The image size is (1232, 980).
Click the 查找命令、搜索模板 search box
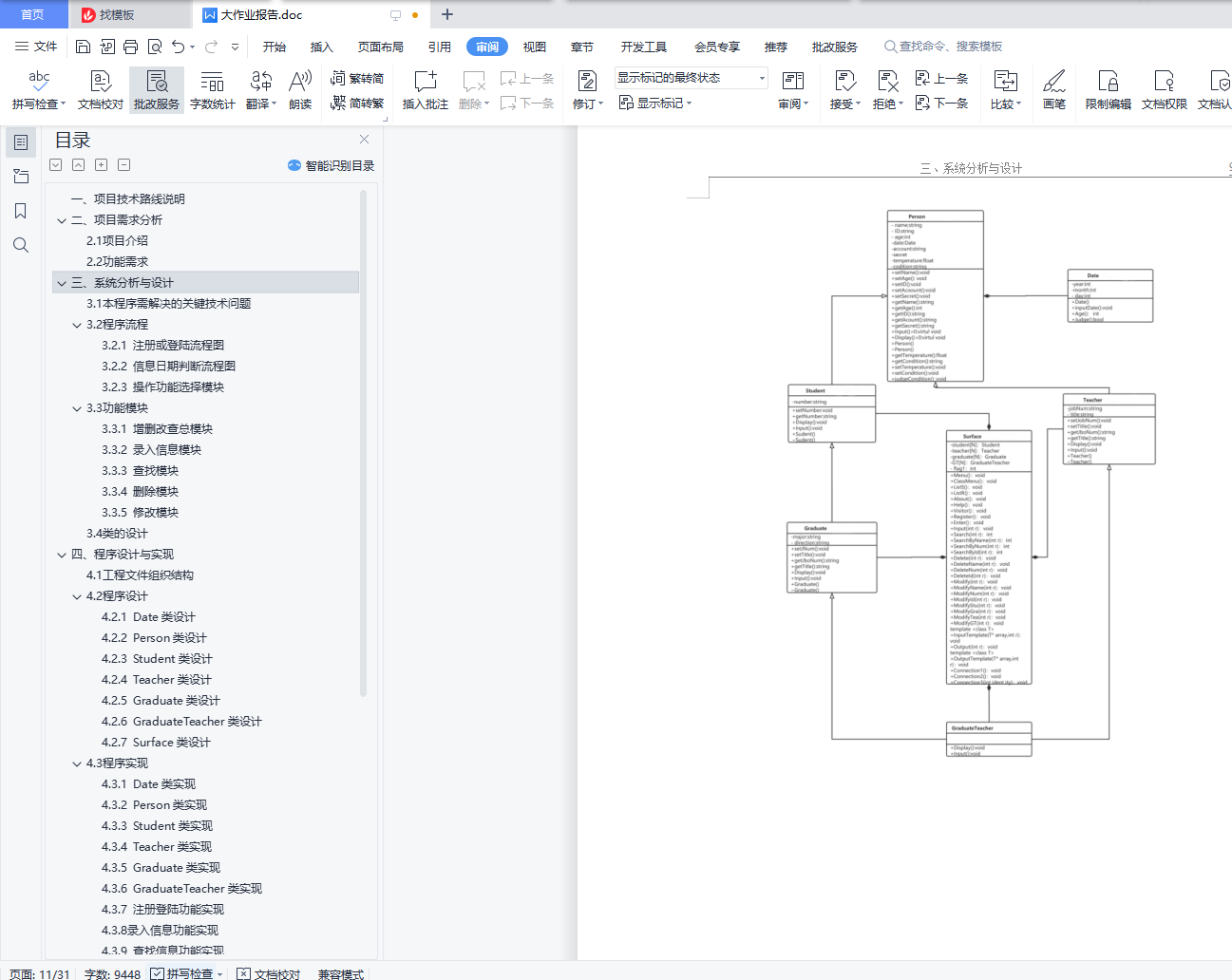coord(944,47)
